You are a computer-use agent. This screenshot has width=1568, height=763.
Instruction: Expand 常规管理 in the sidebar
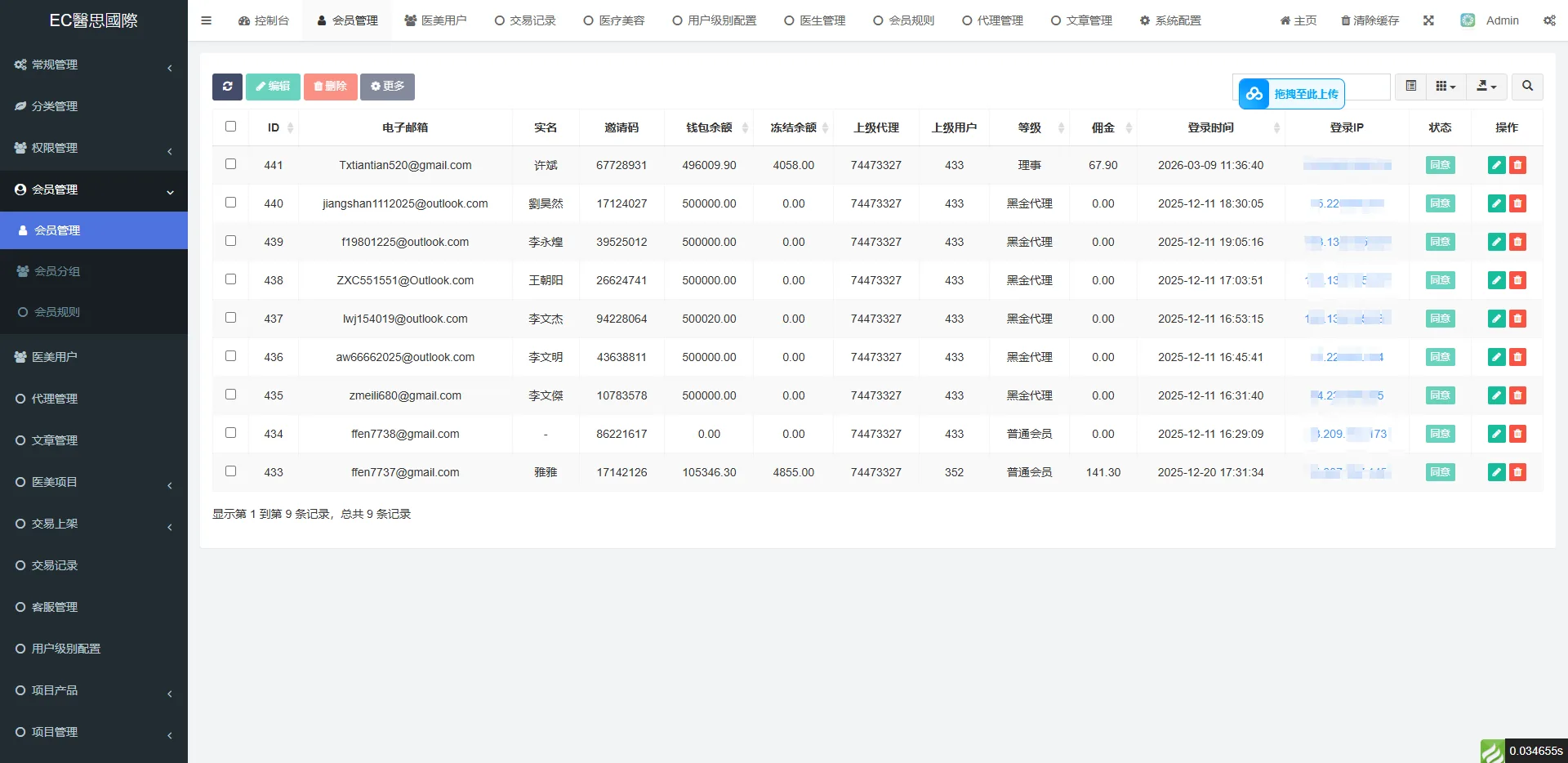pyautogui.click(x=94, y=65)
